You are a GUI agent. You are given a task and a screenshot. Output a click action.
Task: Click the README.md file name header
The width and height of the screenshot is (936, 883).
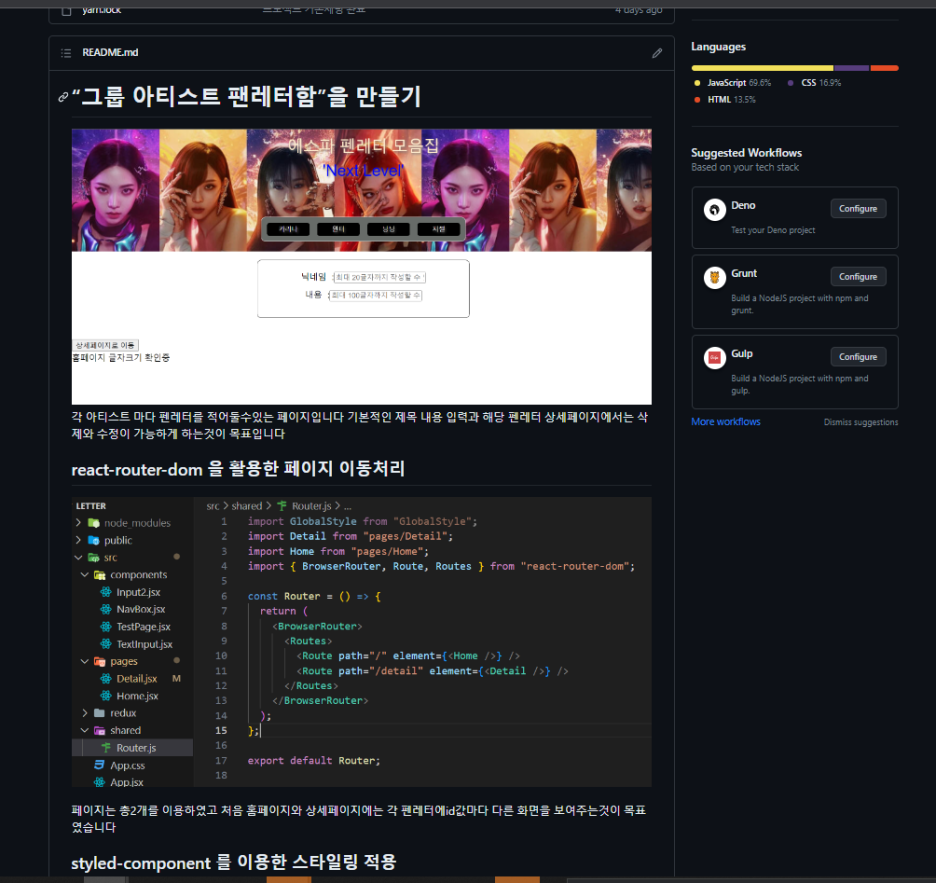pos(110,53)
